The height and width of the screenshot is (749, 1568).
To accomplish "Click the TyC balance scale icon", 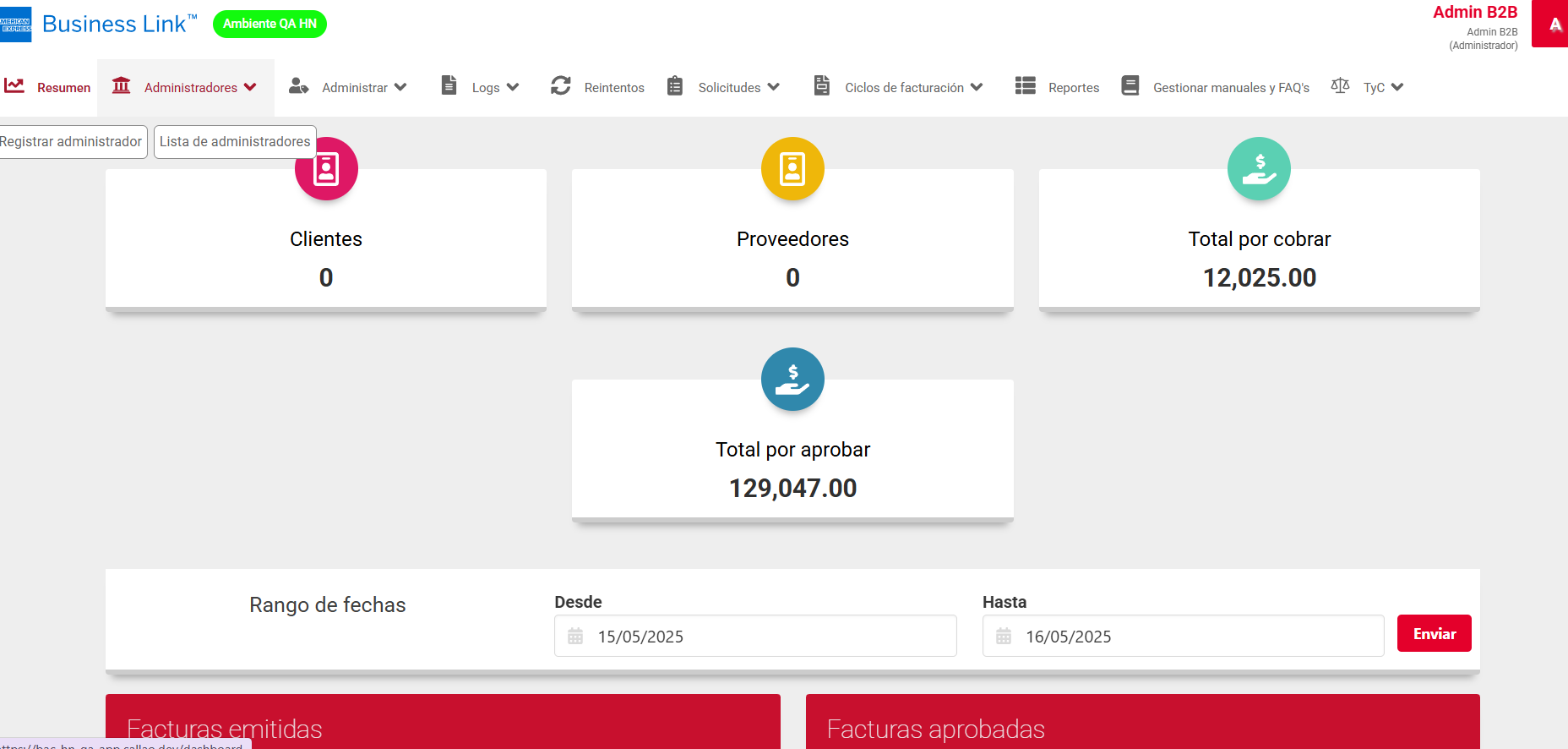I will point(1340,86).
